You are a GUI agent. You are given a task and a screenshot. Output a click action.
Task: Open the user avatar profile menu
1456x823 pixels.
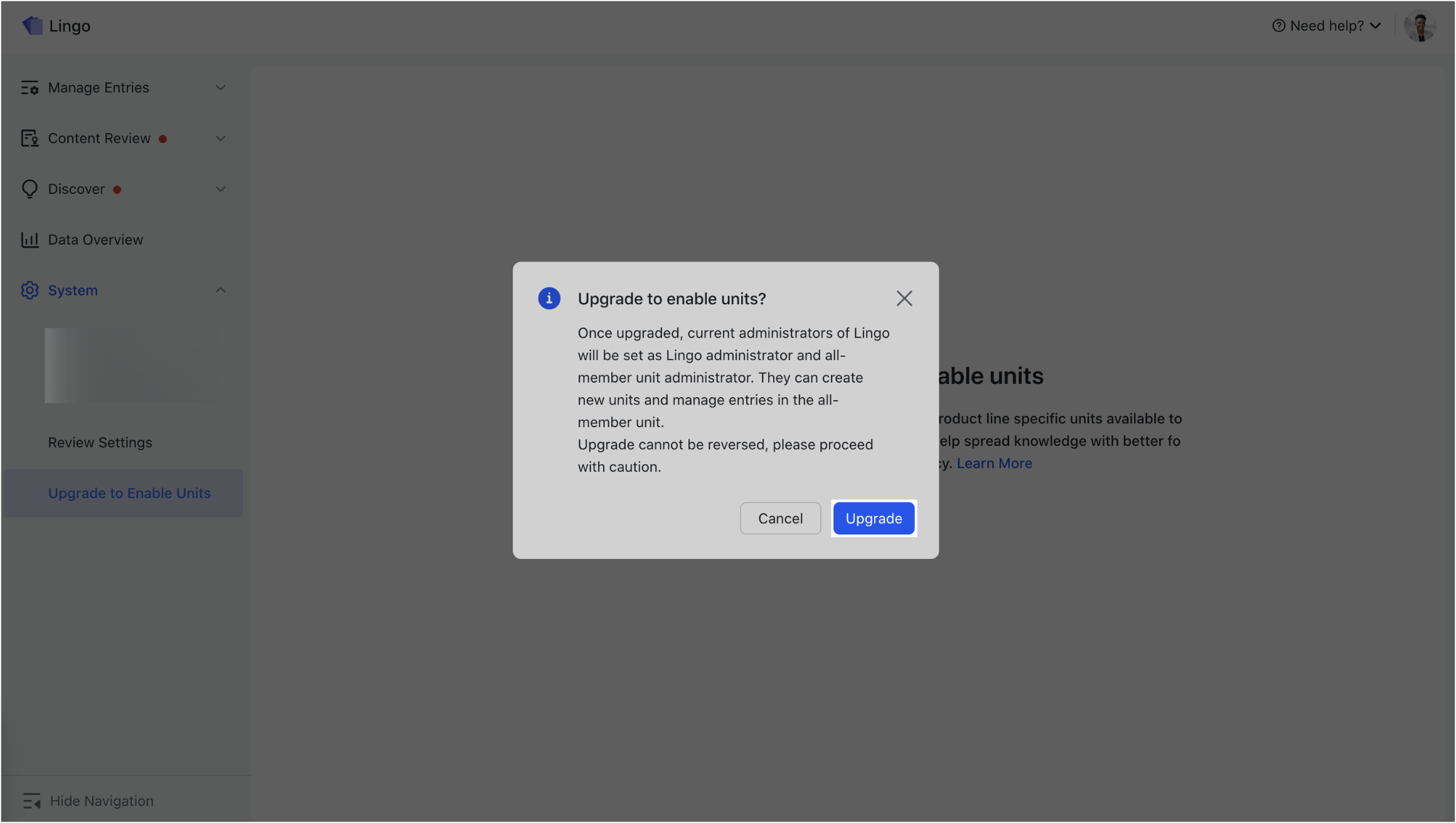(x=1420, y=26)
